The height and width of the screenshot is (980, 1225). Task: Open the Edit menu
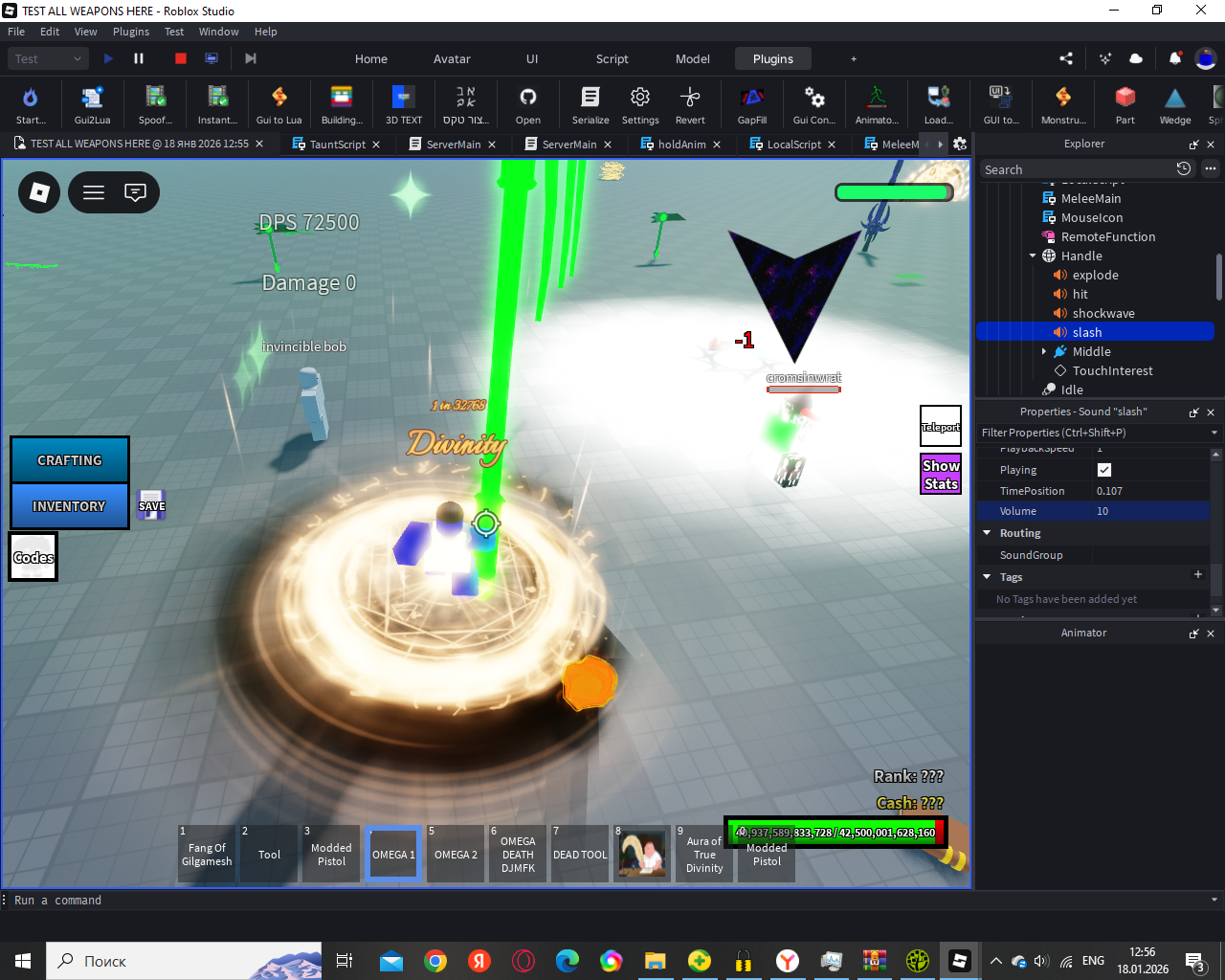coord(50,32)
